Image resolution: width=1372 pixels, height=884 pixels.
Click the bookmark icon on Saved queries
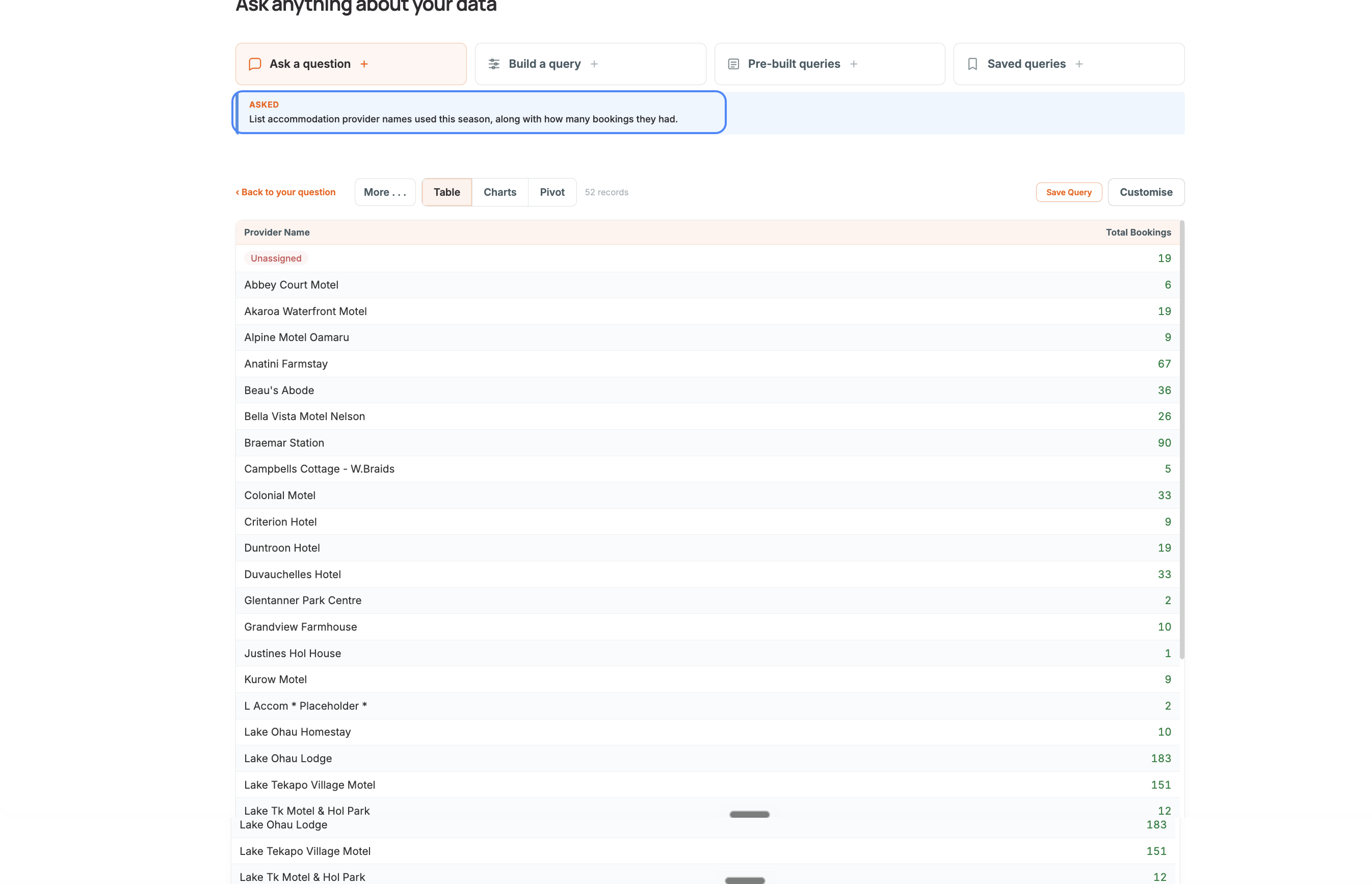tap(972, 64)
